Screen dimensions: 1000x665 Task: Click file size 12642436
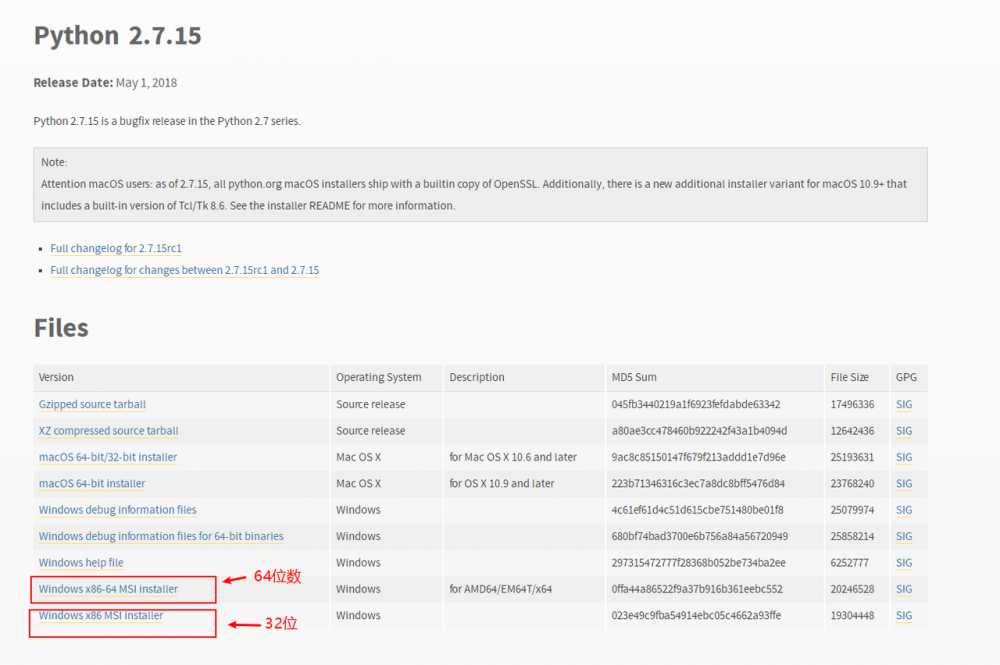[x=852, y=430]
